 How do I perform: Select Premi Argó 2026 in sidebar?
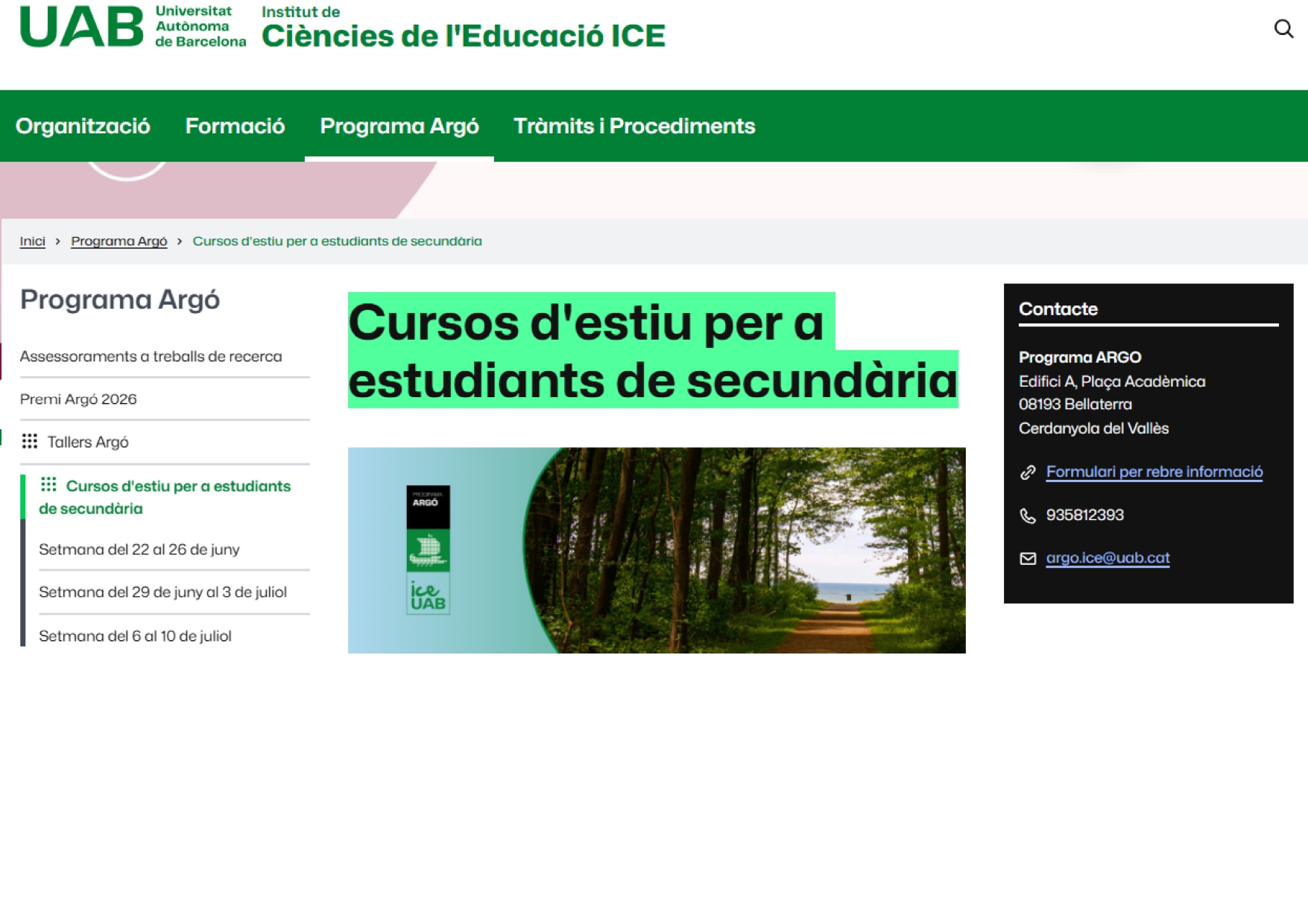(78, 399)
